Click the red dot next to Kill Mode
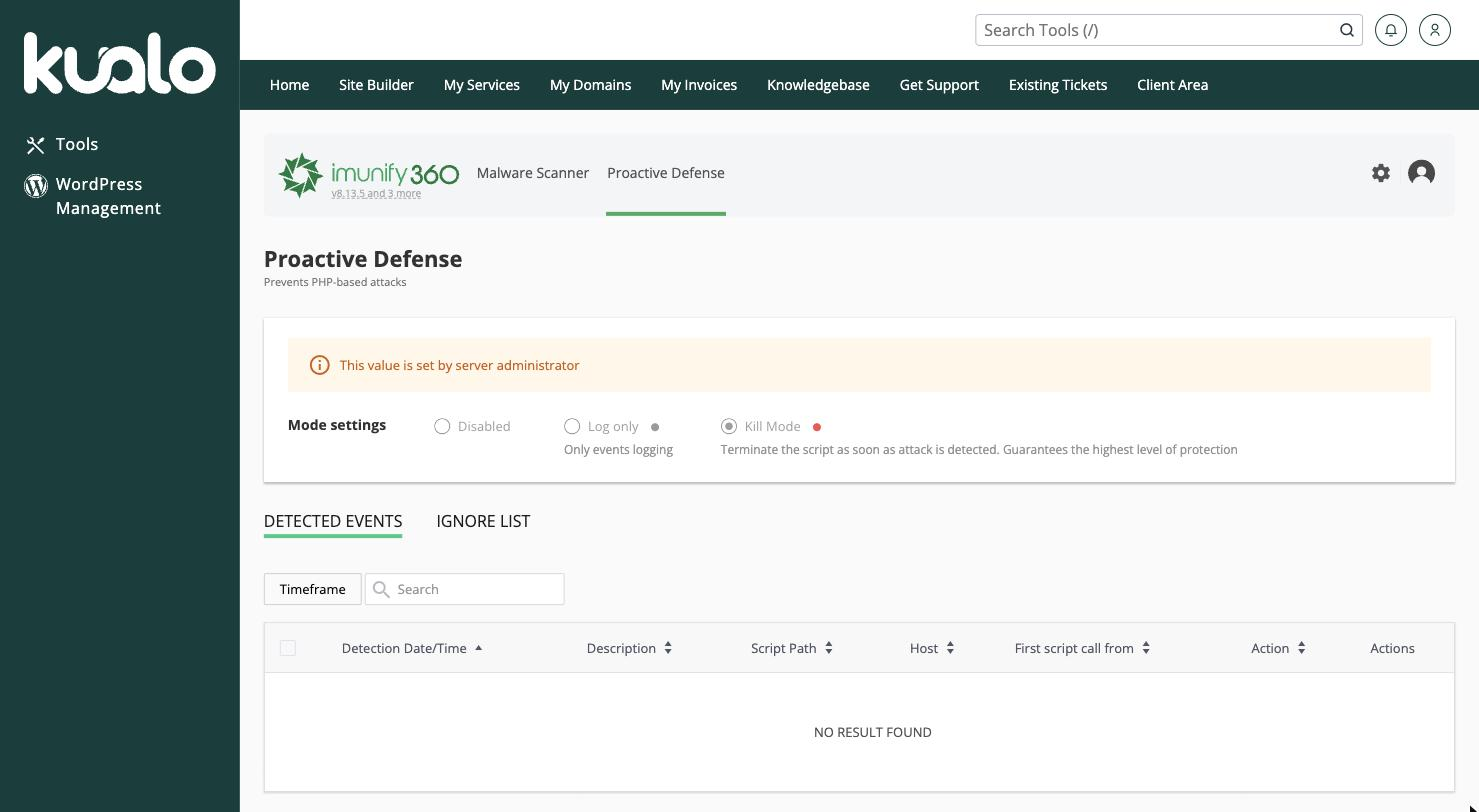Viewport: 1479px width, 812px height. (817, 427)
